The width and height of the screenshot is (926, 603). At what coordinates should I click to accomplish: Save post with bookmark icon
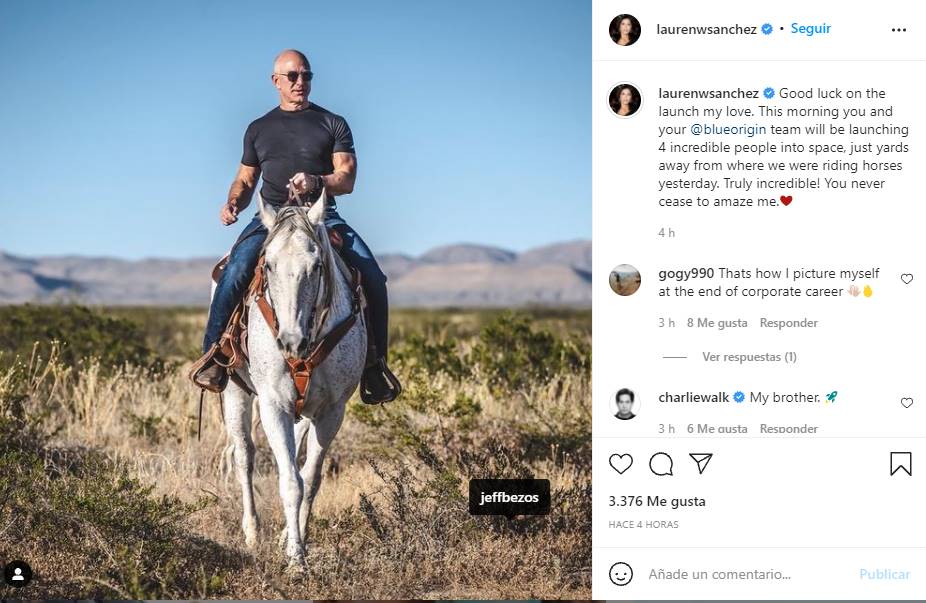pyautogui.click(x=900, y=464)
